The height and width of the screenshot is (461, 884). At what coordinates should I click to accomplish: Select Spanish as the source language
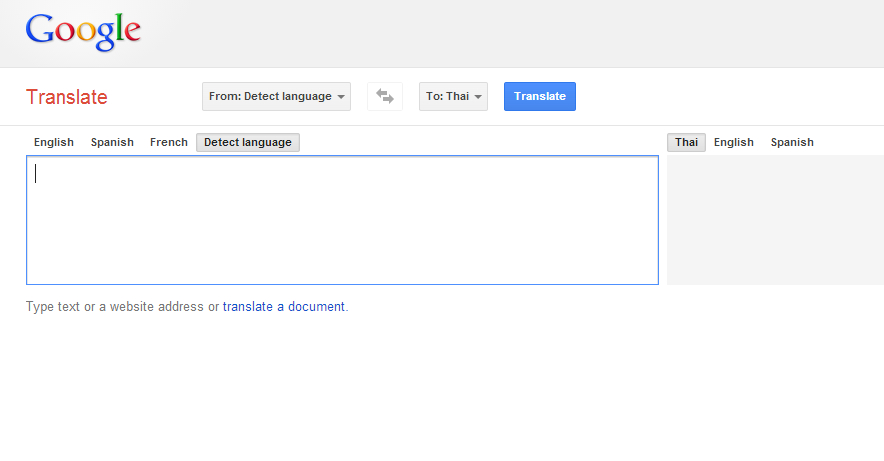point(112,142)
